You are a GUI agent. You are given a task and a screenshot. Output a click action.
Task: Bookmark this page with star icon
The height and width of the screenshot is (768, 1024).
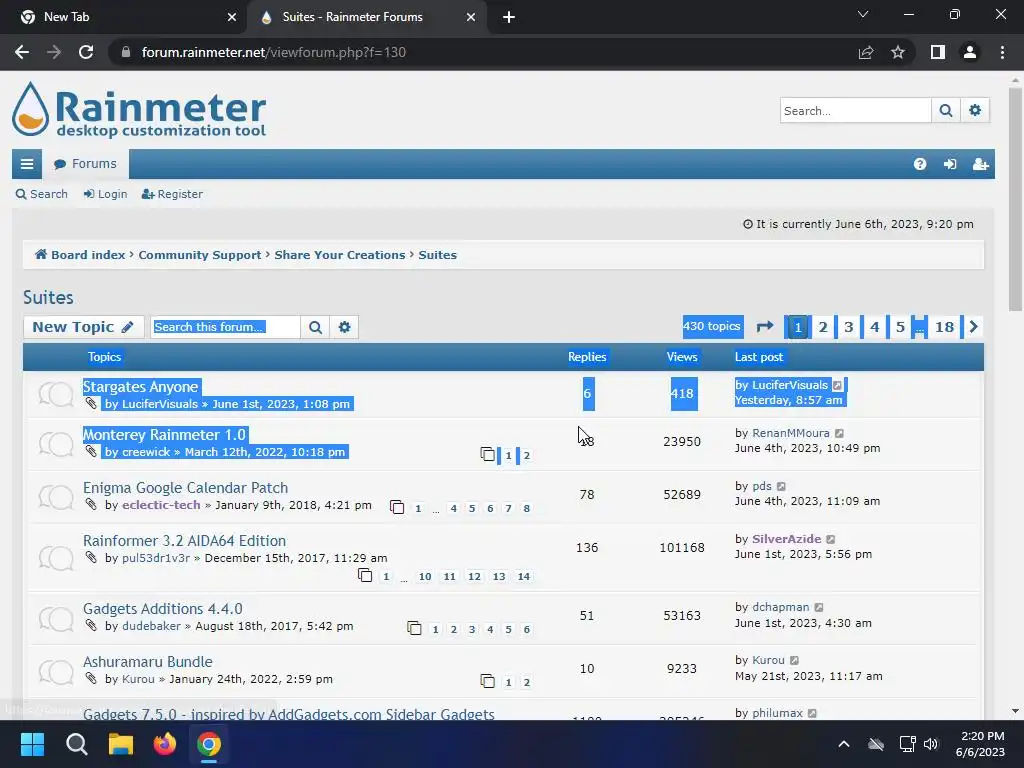(x=898, y=52)
